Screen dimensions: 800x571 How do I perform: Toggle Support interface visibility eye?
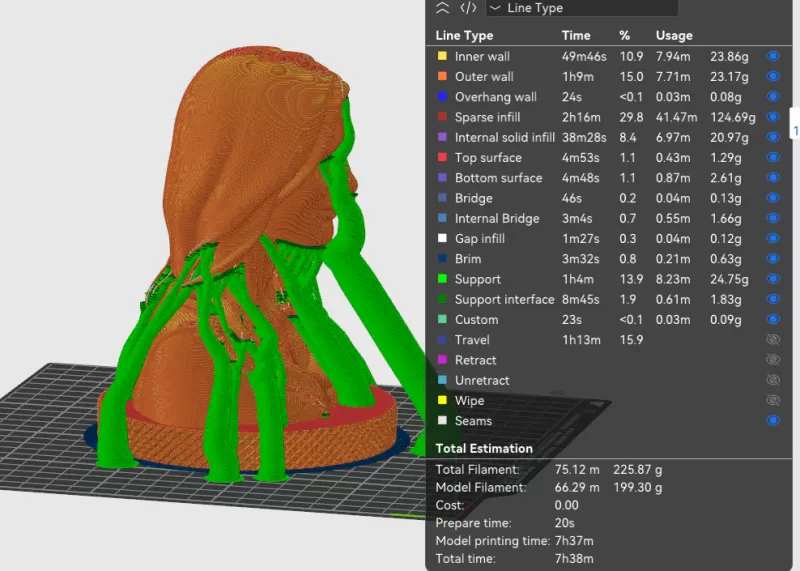pos(772,300)
